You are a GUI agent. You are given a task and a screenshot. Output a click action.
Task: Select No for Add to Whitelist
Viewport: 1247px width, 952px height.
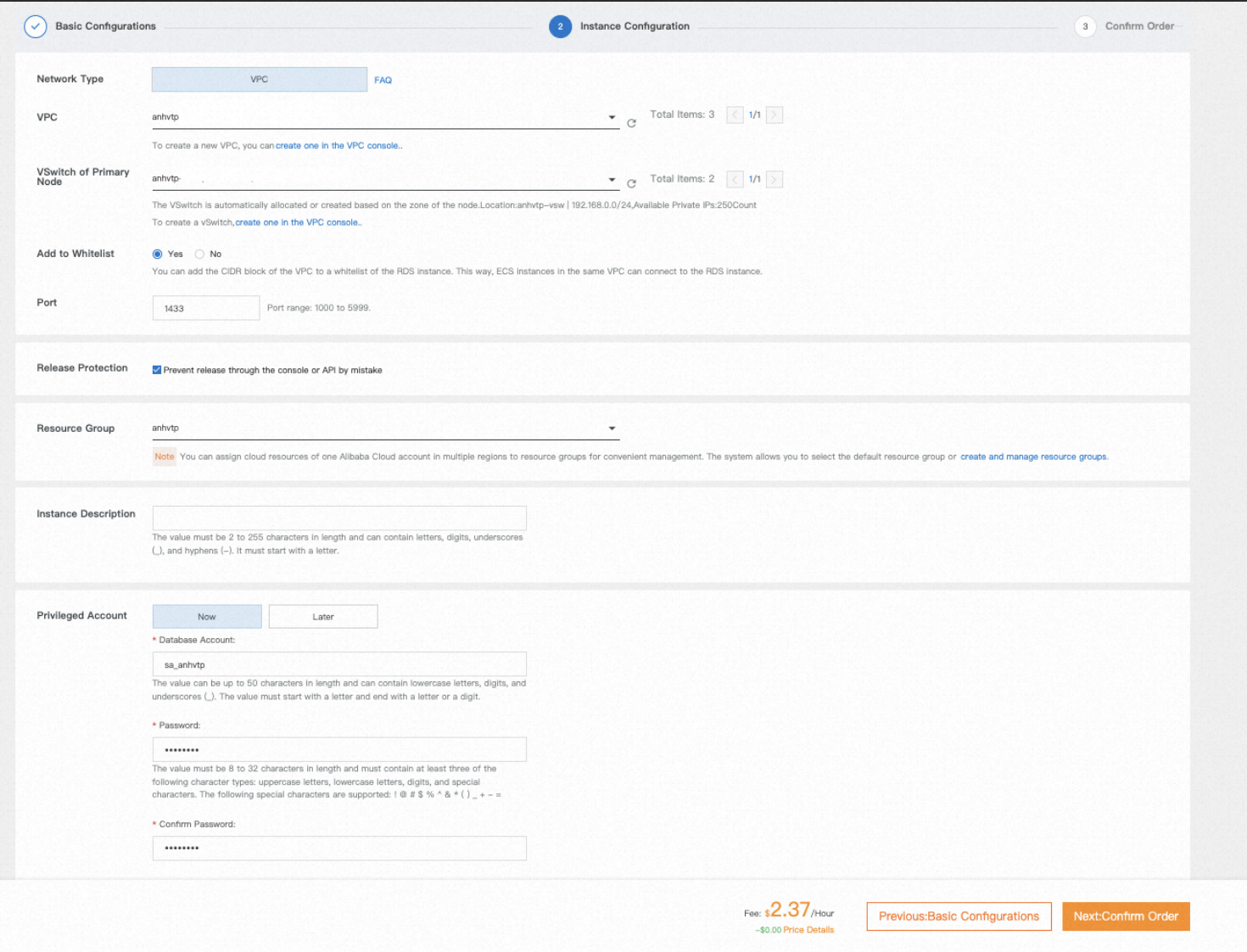(199, 254)
